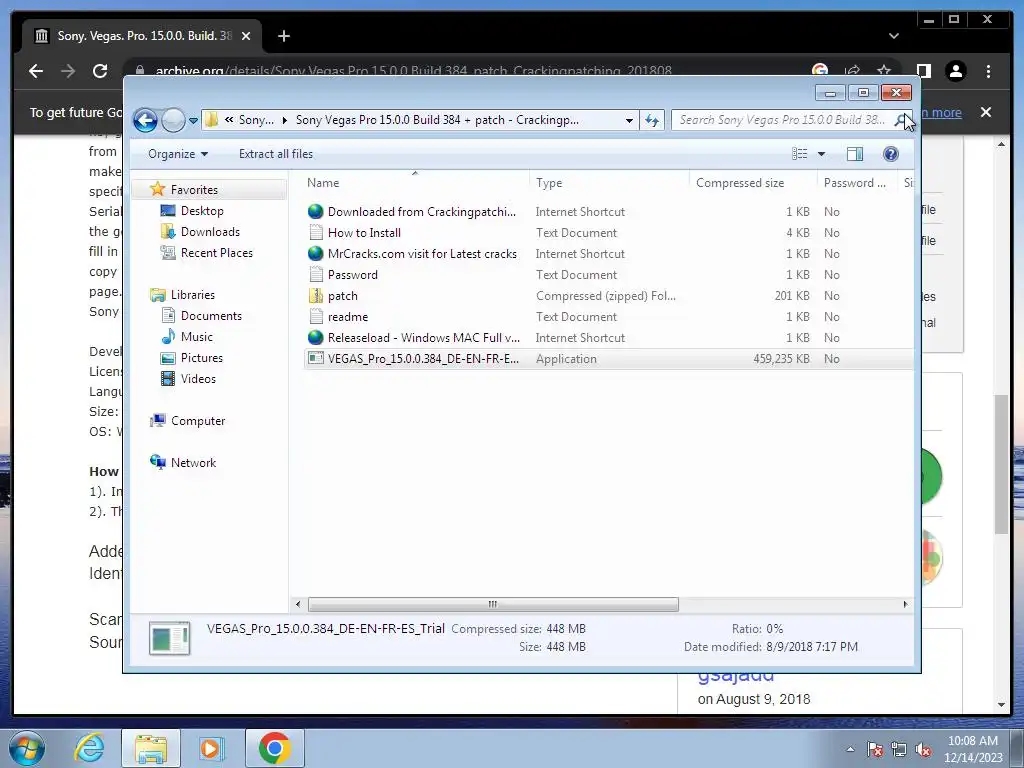Screen dimensions: 1024x768
Task: Reload the archive.org page in Chrome
Action: tap(100, 71)
